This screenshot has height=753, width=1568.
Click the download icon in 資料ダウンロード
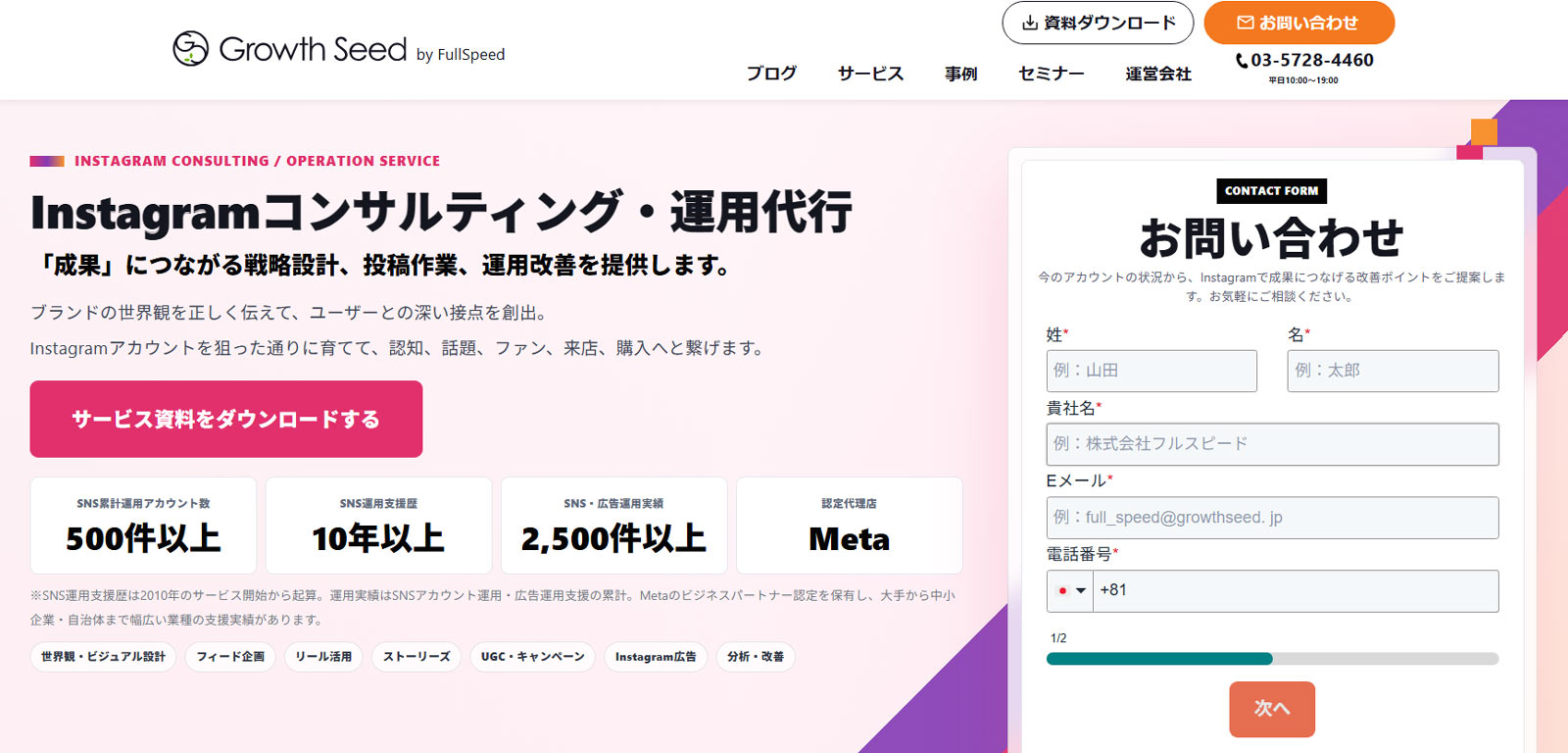tap(1030, 23)
